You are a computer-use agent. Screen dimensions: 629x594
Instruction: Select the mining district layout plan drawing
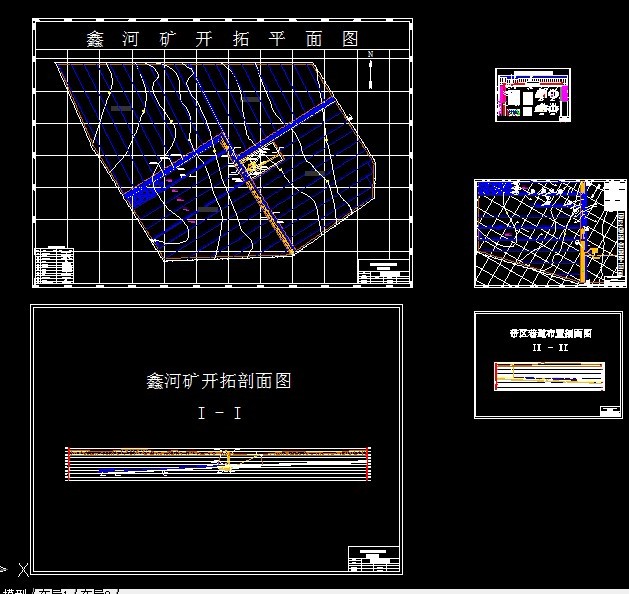click(550, 233)
